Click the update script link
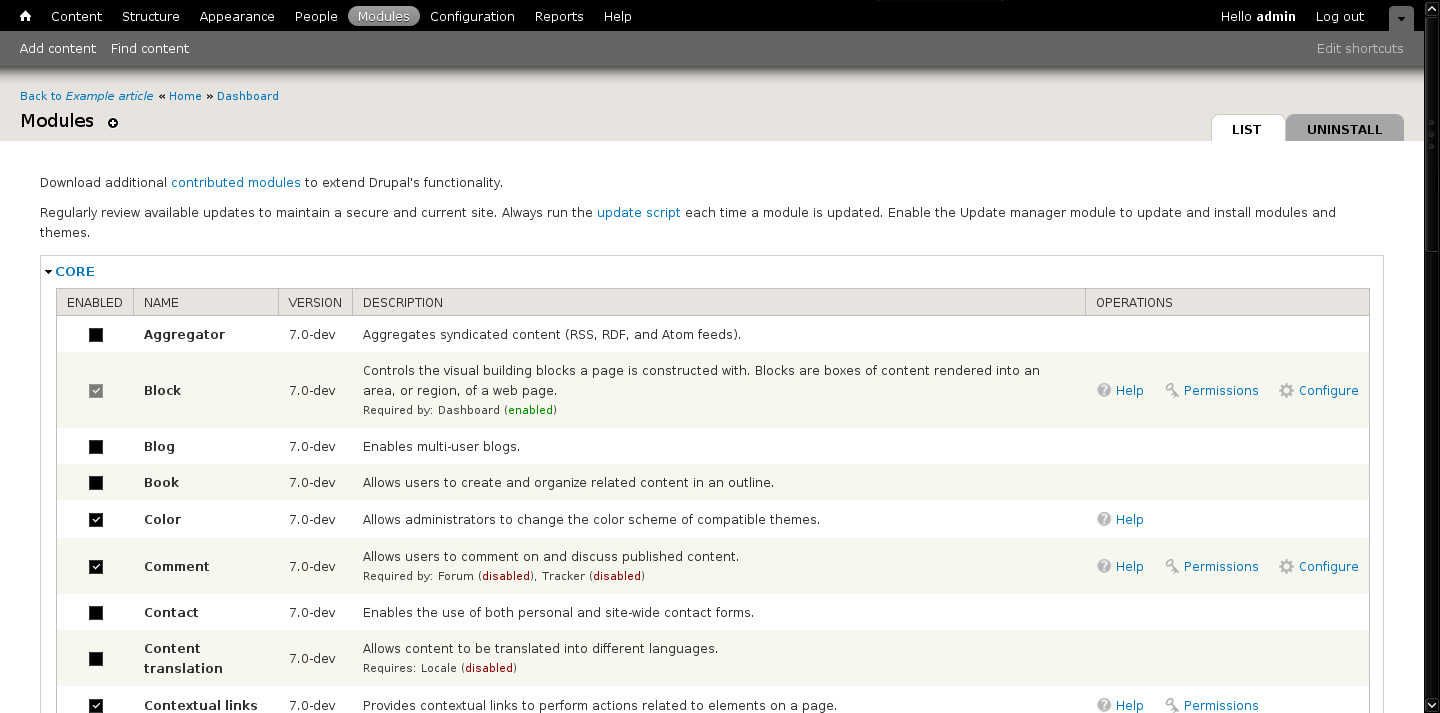Screen dimensions: 1440x713 (638, 212)
